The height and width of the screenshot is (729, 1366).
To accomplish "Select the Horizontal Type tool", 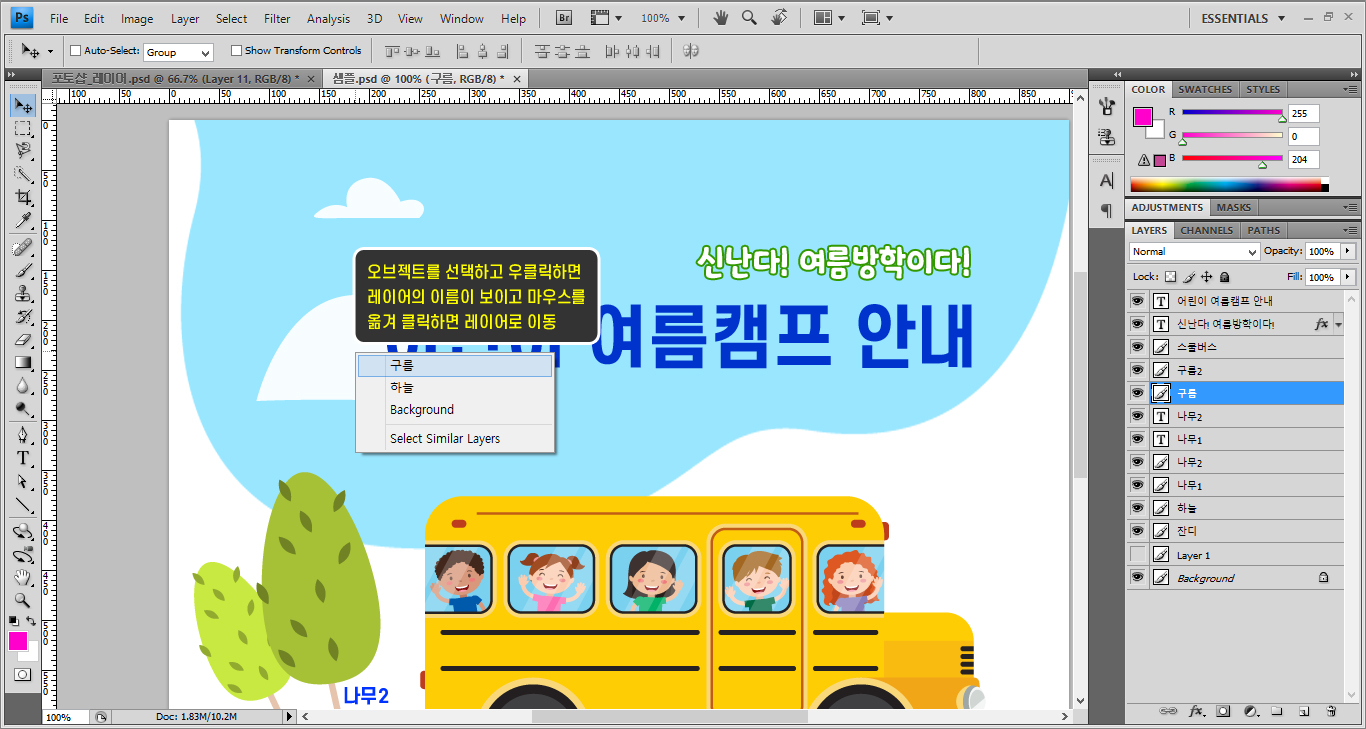I will 23,458.
